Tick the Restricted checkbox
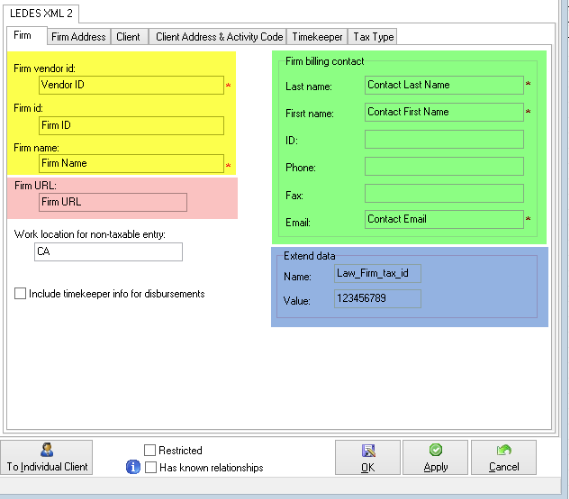The image size is (569, 499). pos(150,450)
